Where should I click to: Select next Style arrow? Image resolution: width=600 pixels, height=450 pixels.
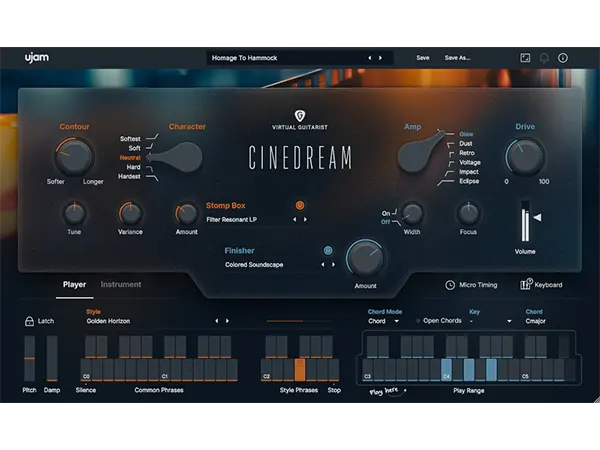point(227,321)
